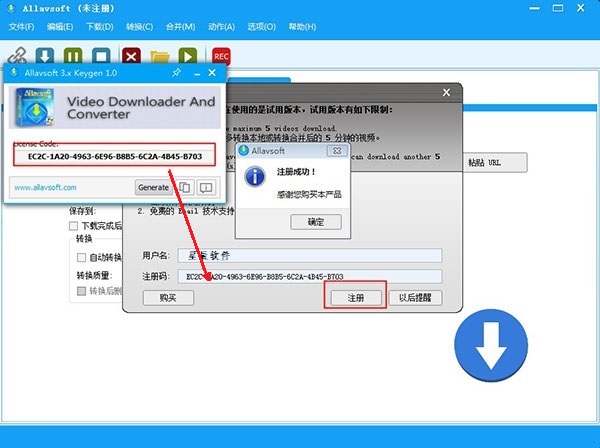
Task: Click the 确定 button in success dialog
Action: click(316, 222)
